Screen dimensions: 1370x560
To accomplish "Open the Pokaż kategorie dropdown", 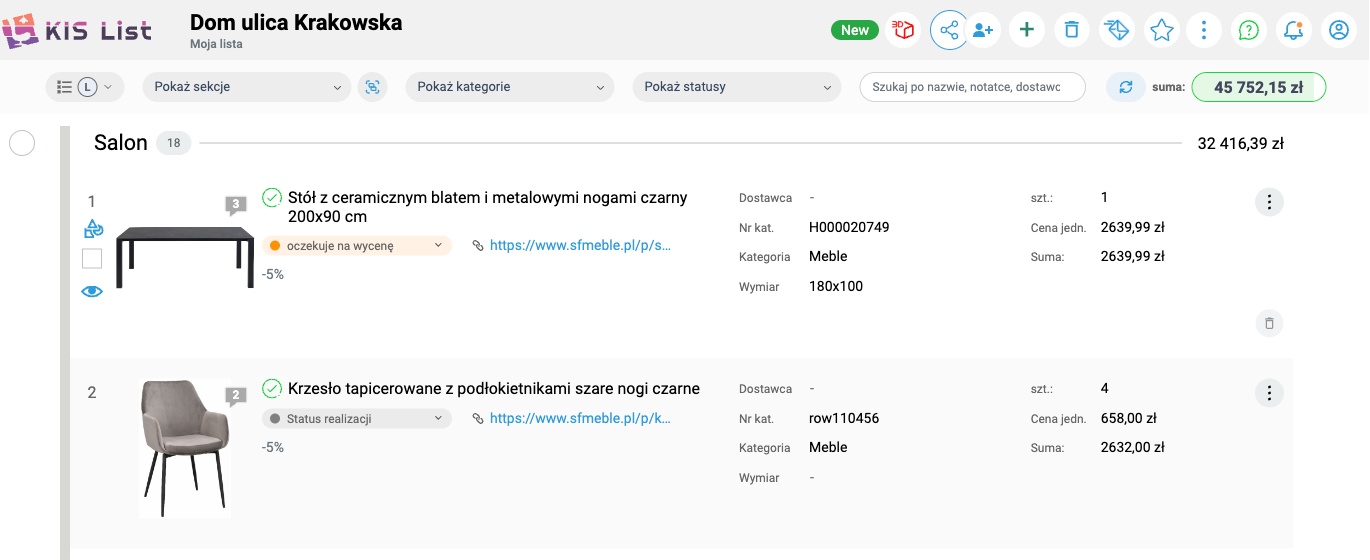I will [509, 87].
